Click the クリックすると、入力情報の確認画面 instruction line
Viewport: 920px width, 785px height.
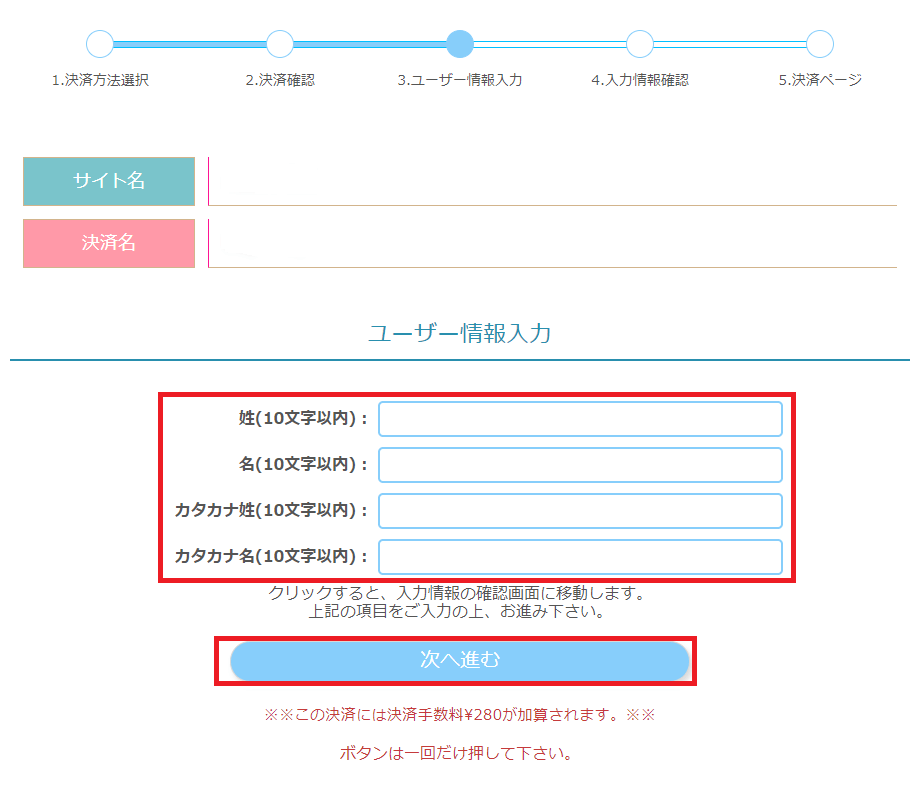(x=457, y=593)
